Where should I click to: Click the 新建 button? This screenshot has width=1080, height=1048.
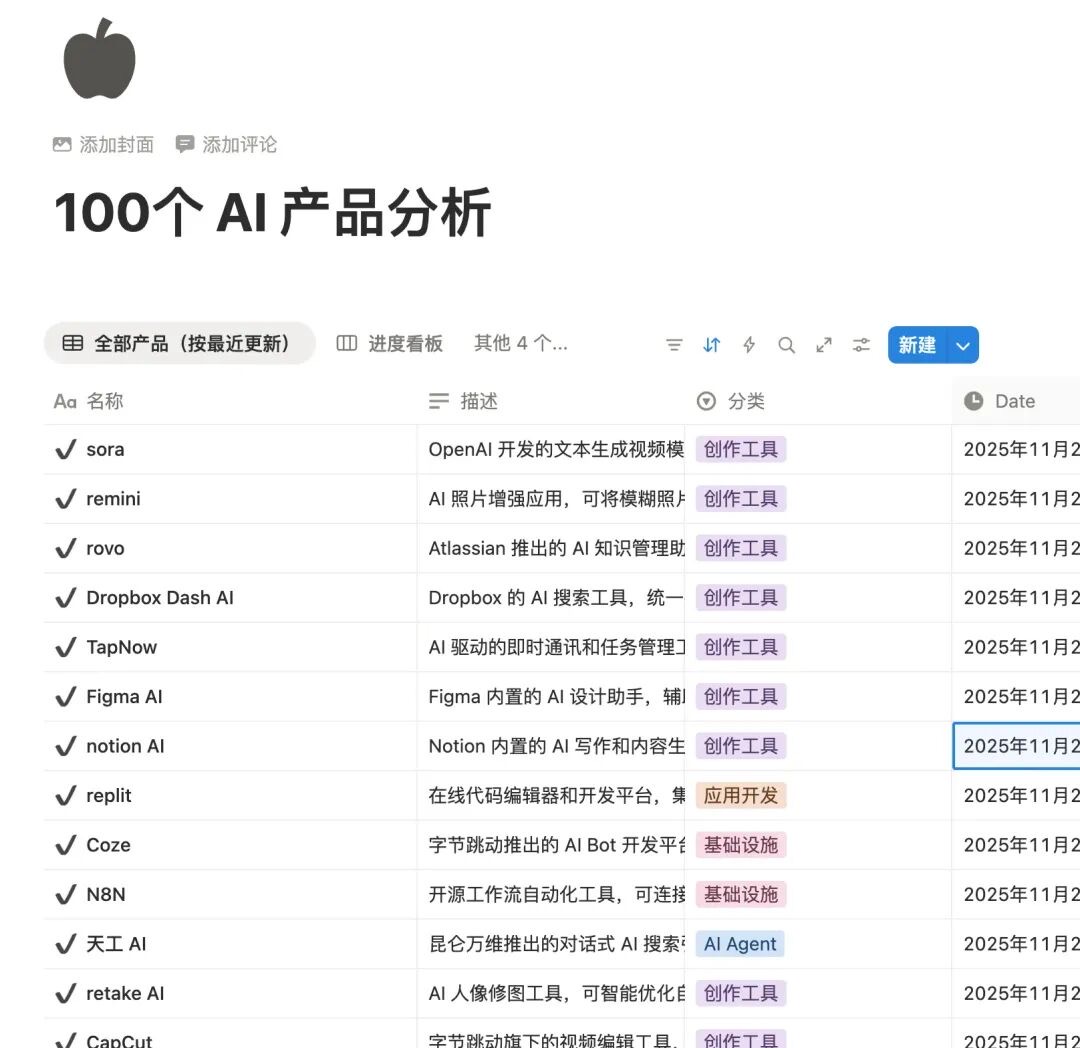click(x=916, y=345)
